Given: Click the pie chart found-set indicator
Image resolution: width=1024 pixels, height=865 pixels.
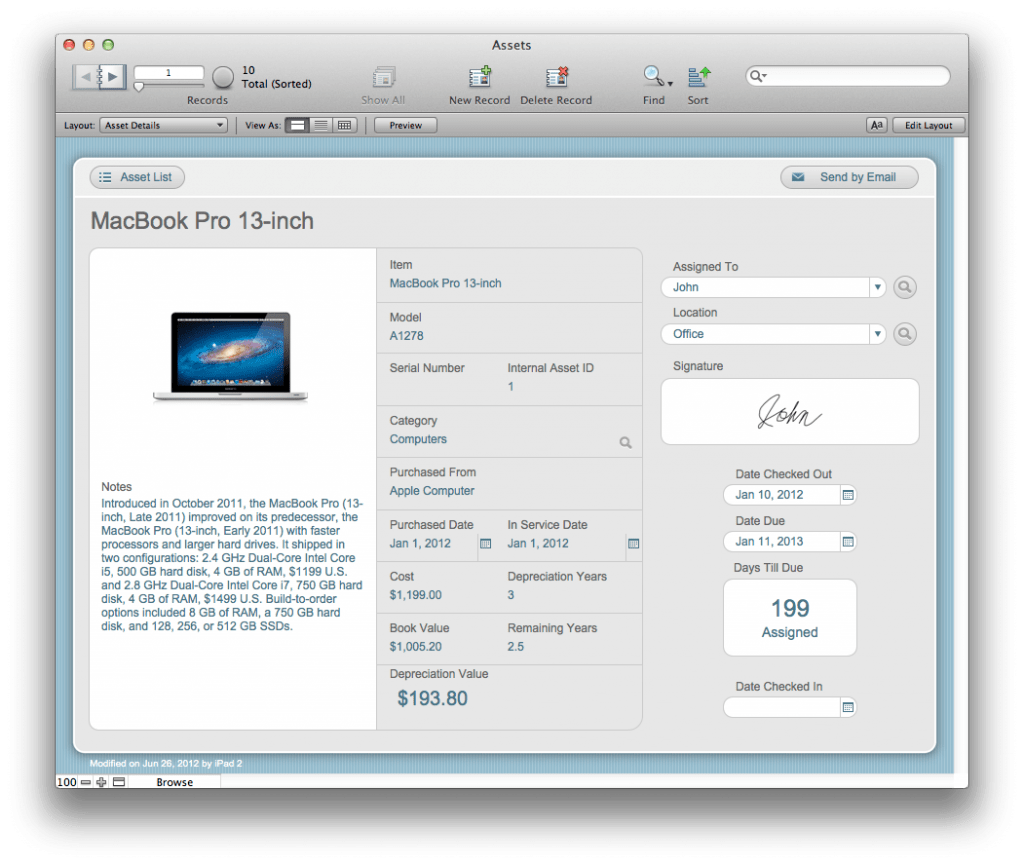Looking at the screenshot, I should (223, 77).
